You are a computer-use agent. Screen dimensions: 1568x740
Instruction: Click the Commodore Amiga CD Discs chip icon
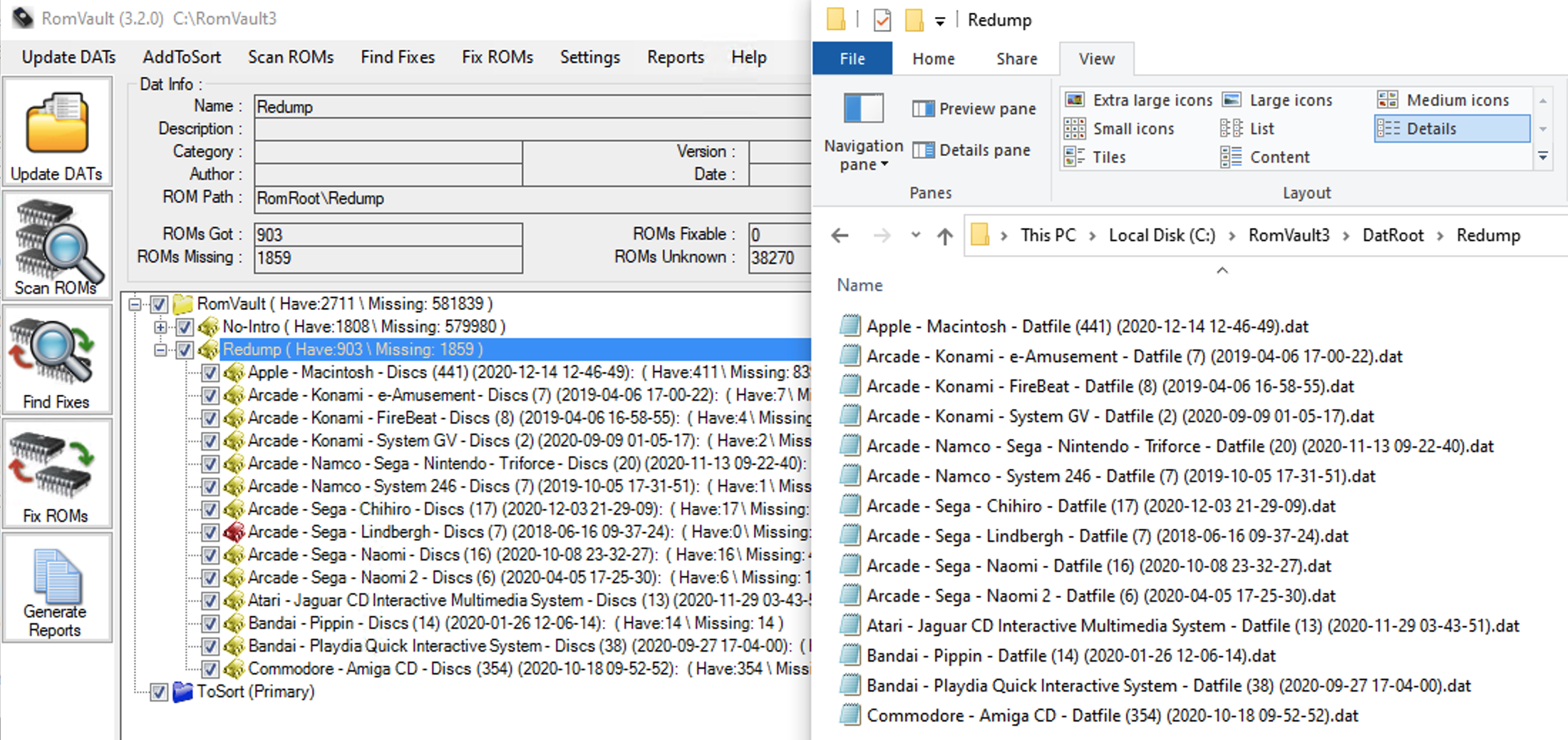pyautogui.click(x=234, y=669)
